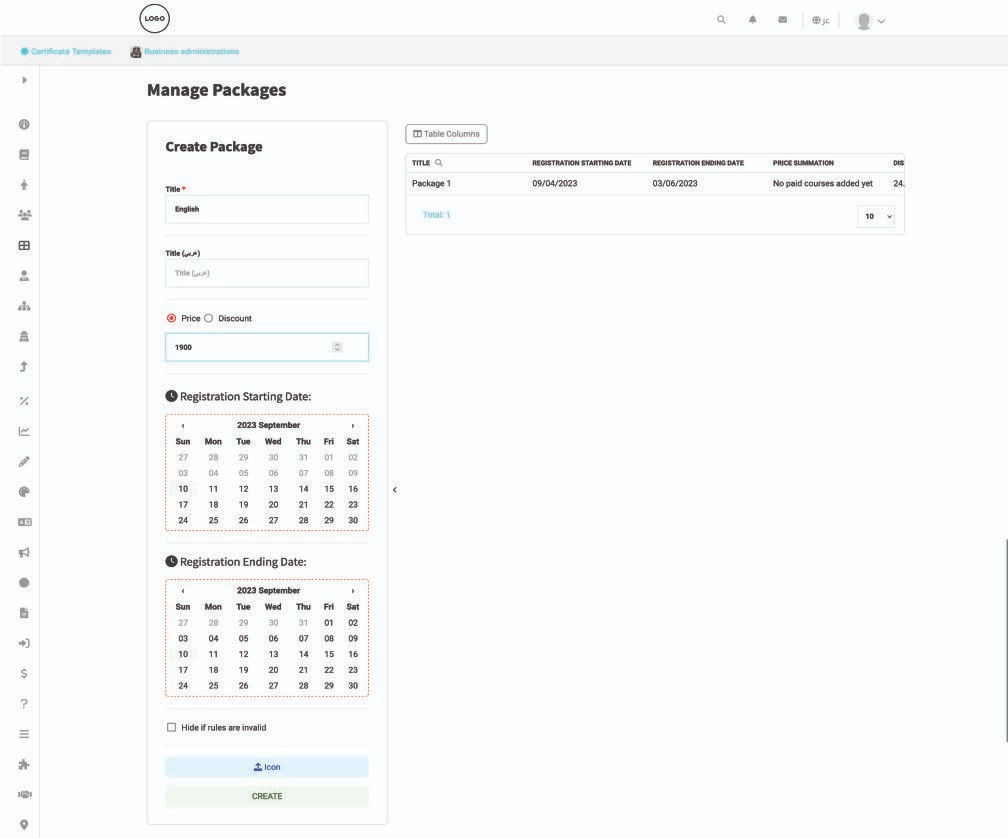Screen dimensions: 1008x838
Task: Go to next month in ending date calendar
Action: [x=352, y=591]
